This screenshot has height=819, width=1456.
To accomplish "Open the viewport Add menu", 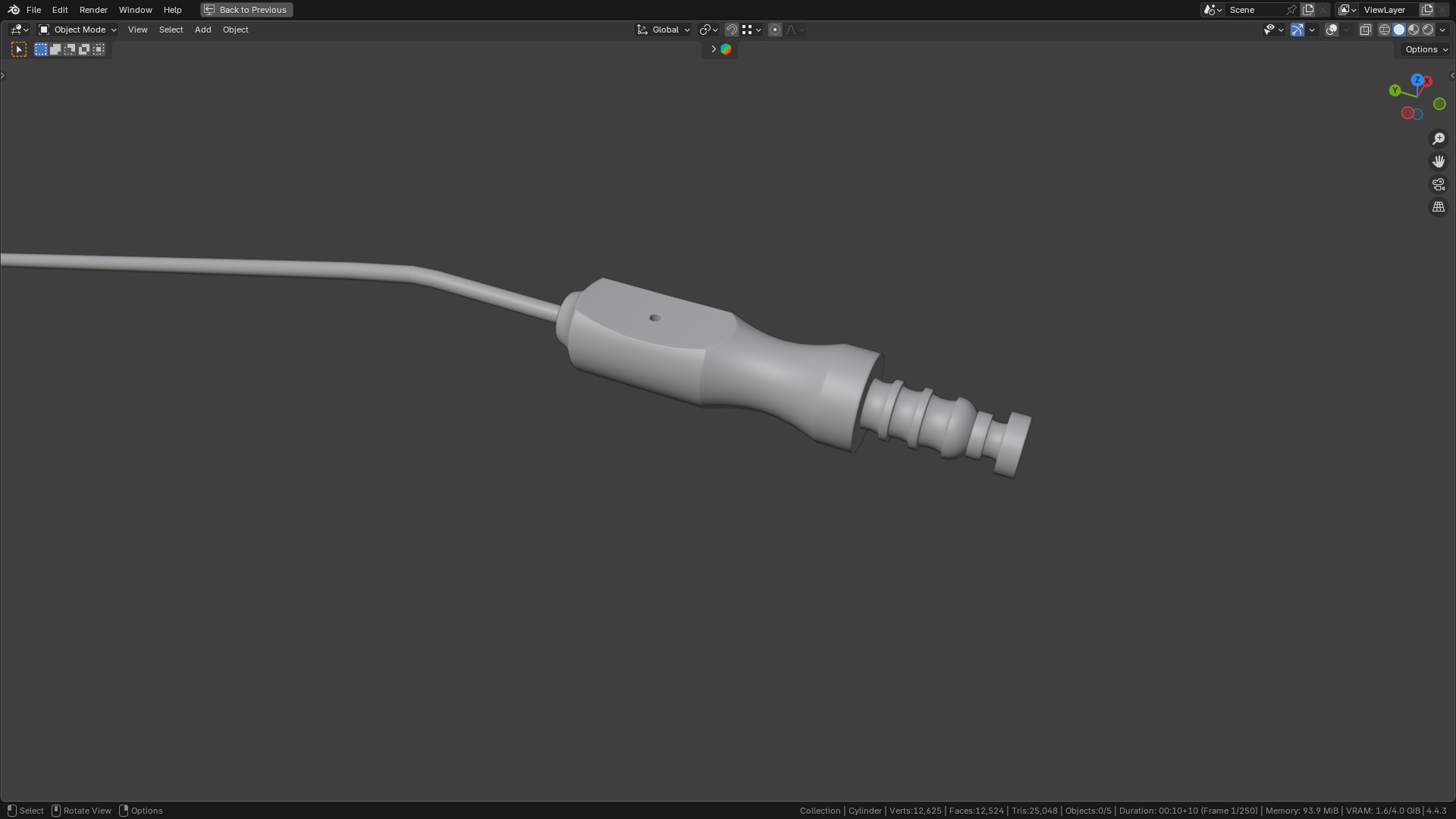I will tap(202, 30).
